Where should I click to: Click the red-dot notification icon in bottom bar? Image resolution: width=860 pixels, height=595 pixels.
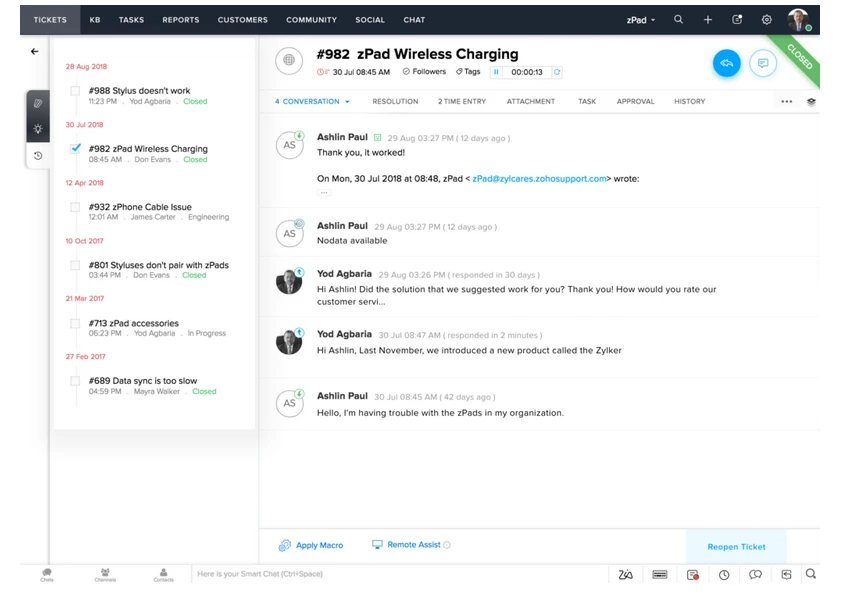693,574
